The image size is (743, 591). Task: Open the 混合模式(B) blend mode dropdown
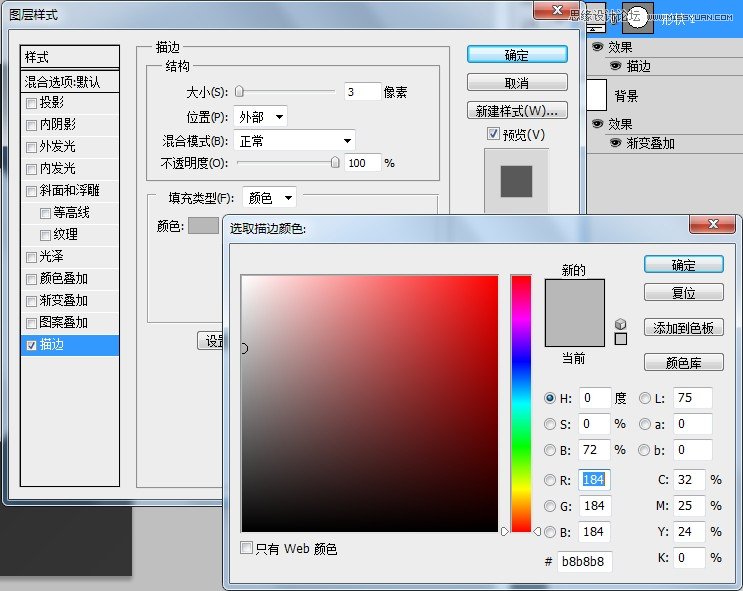(x=294, y=141)
